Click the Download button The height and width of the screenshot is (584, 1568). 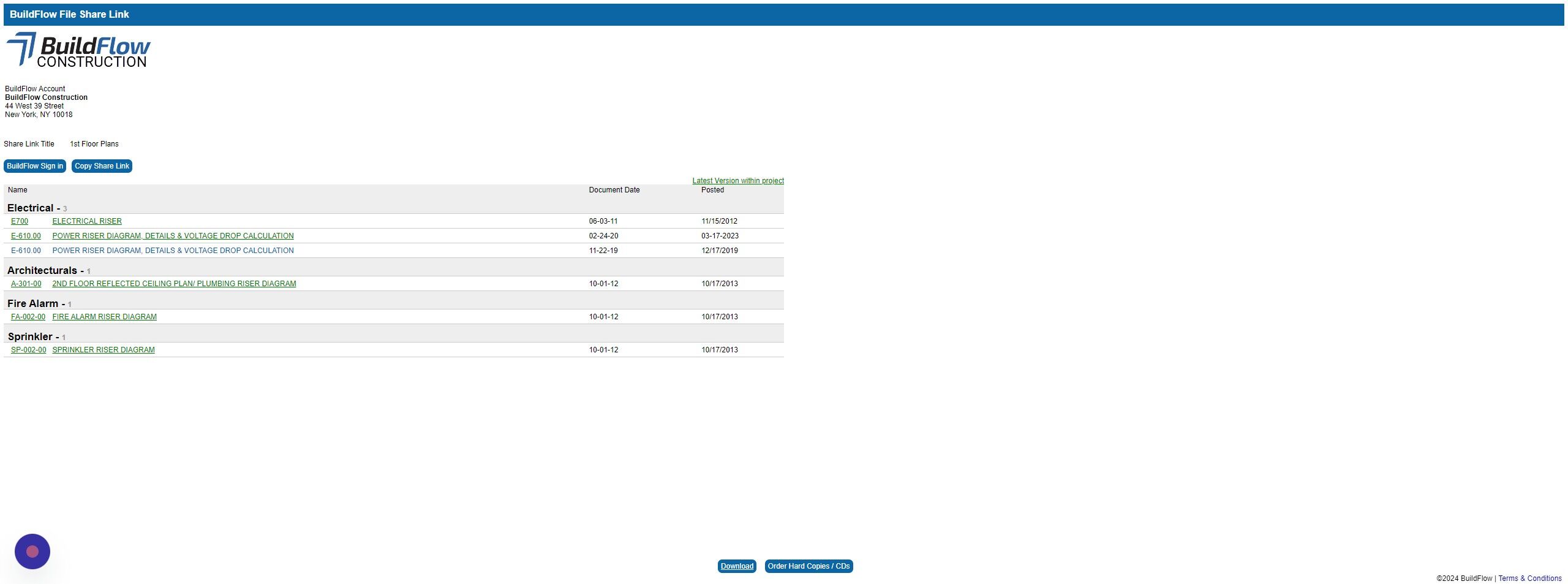(x=737, y=566)
